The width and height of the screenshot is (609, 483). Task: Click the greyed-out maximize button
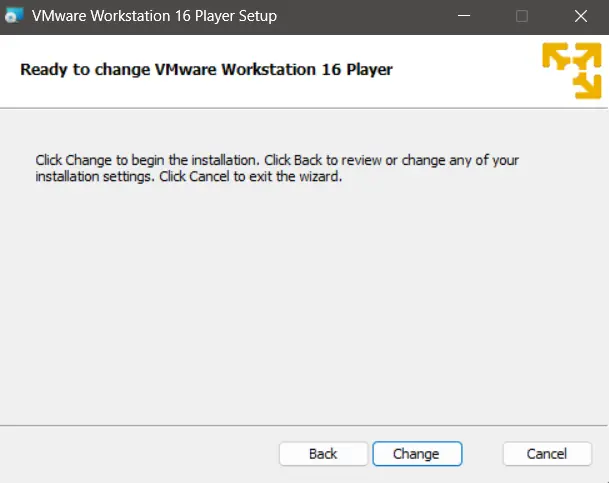(521, 16)
